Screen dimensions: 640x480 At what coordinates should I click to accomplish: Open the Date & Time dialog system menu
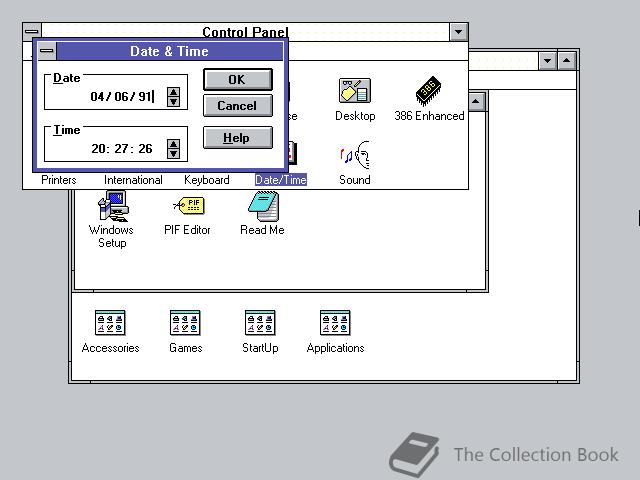point(47,51)
